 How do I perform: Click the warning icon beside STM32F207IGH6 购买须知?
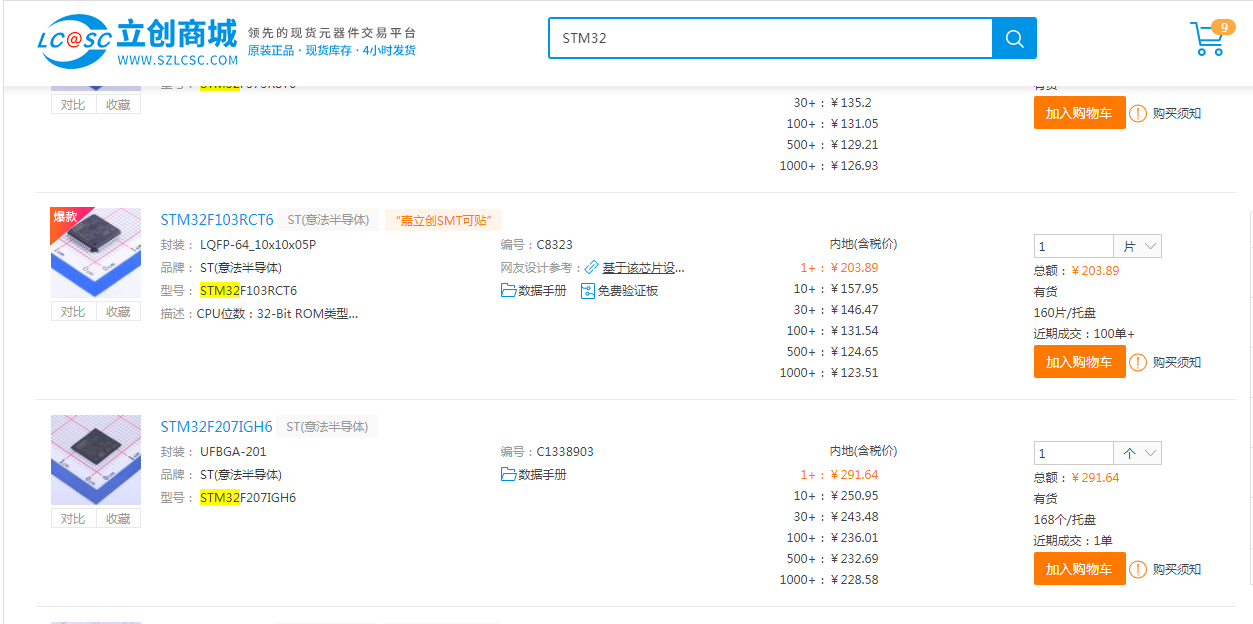click(x=1138, y=569)
